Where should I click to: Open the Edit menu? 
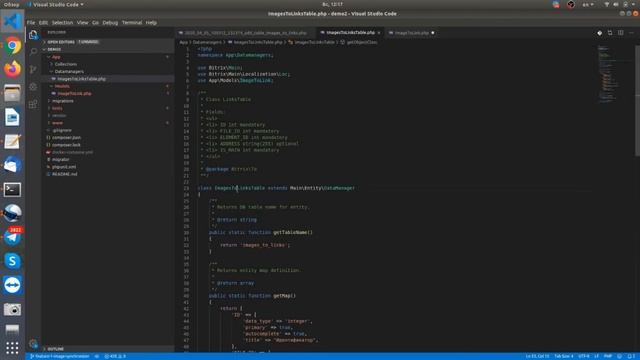coord(43,23)
